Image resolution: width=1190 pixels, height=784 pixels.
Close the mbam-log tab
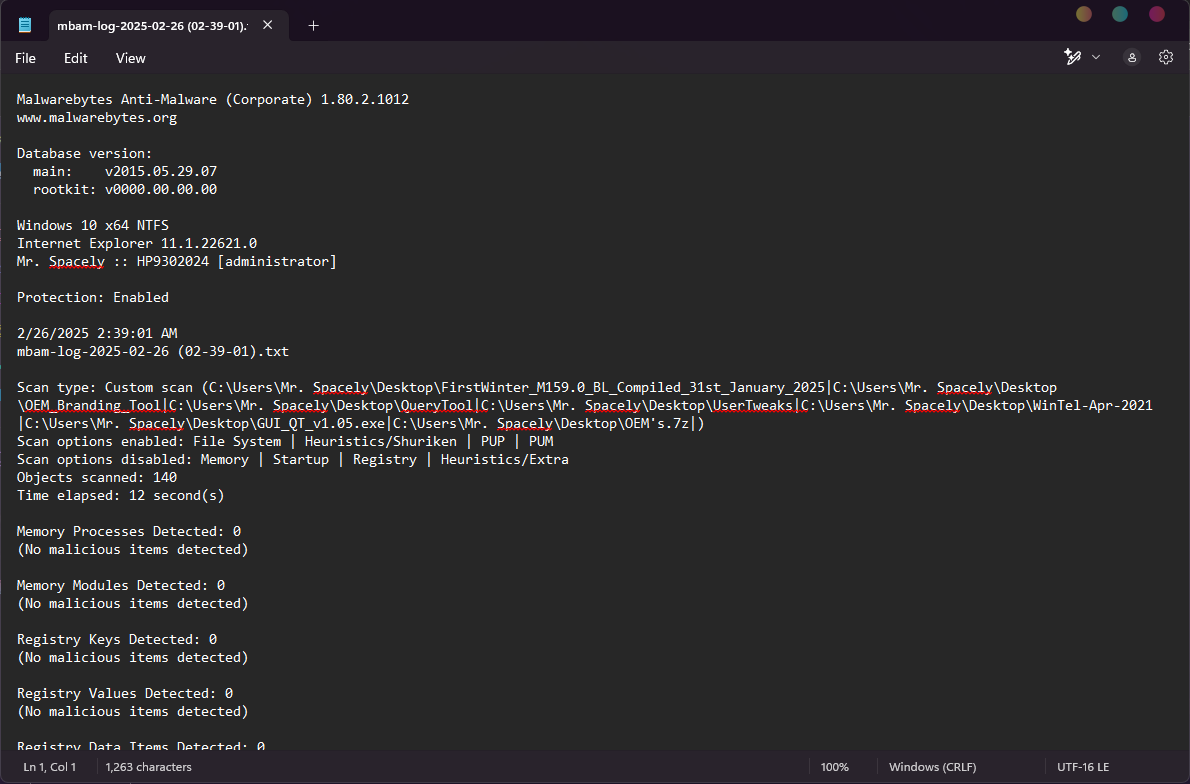click(x=268, y=25)
